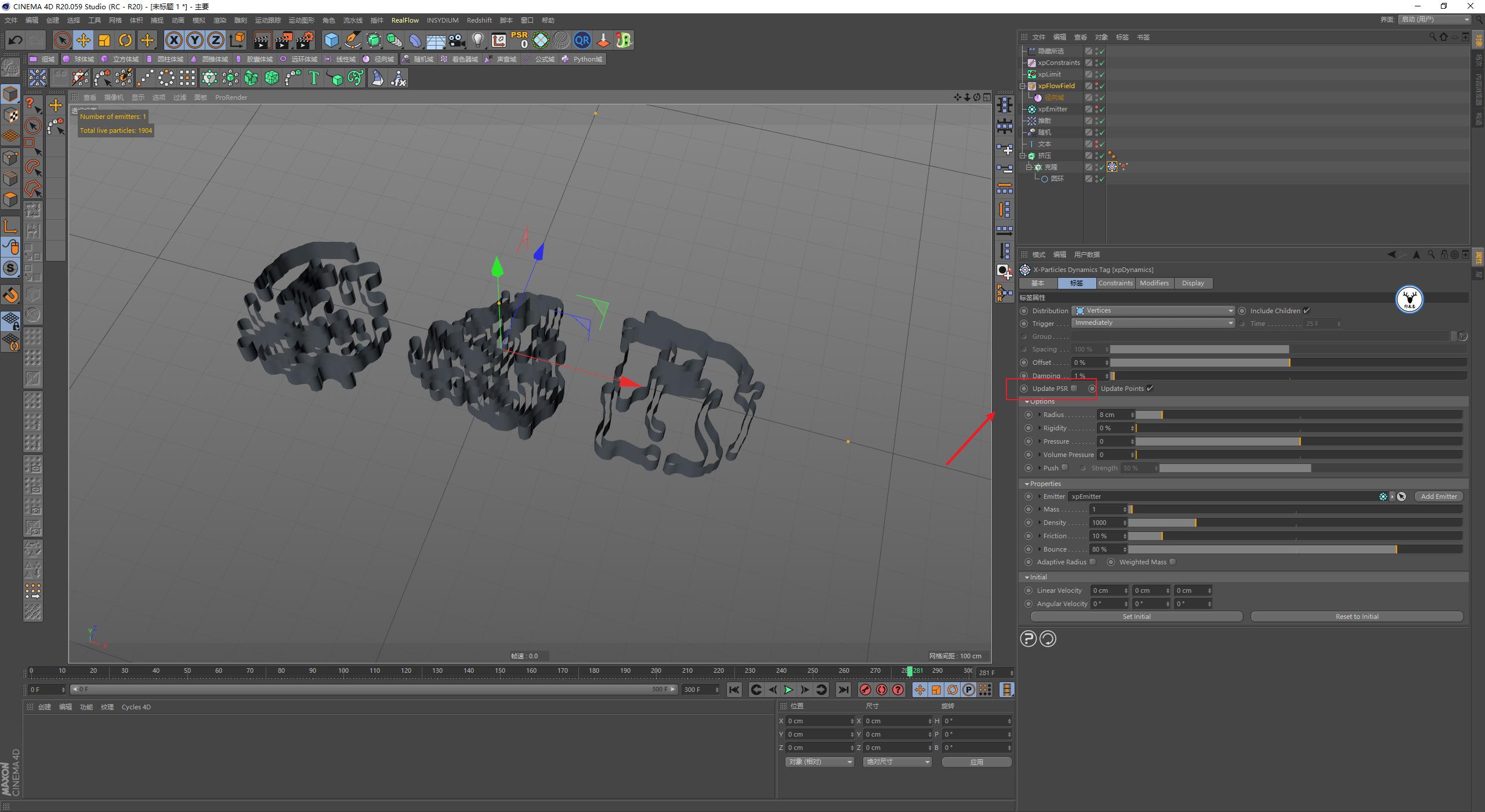The image size is (1485, 812).
Task: Lock the X axis toolbar icon
Action: (x=173, y=39)
